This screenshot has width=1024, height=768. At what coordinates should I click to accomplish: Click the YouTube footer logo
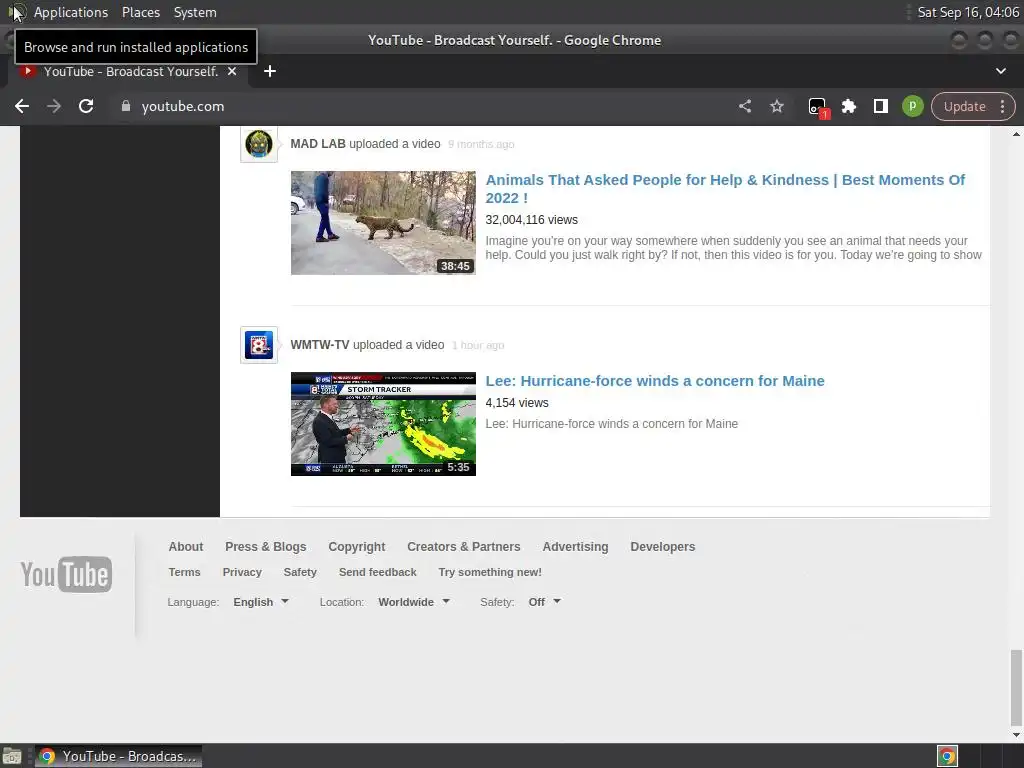(66, 574)
